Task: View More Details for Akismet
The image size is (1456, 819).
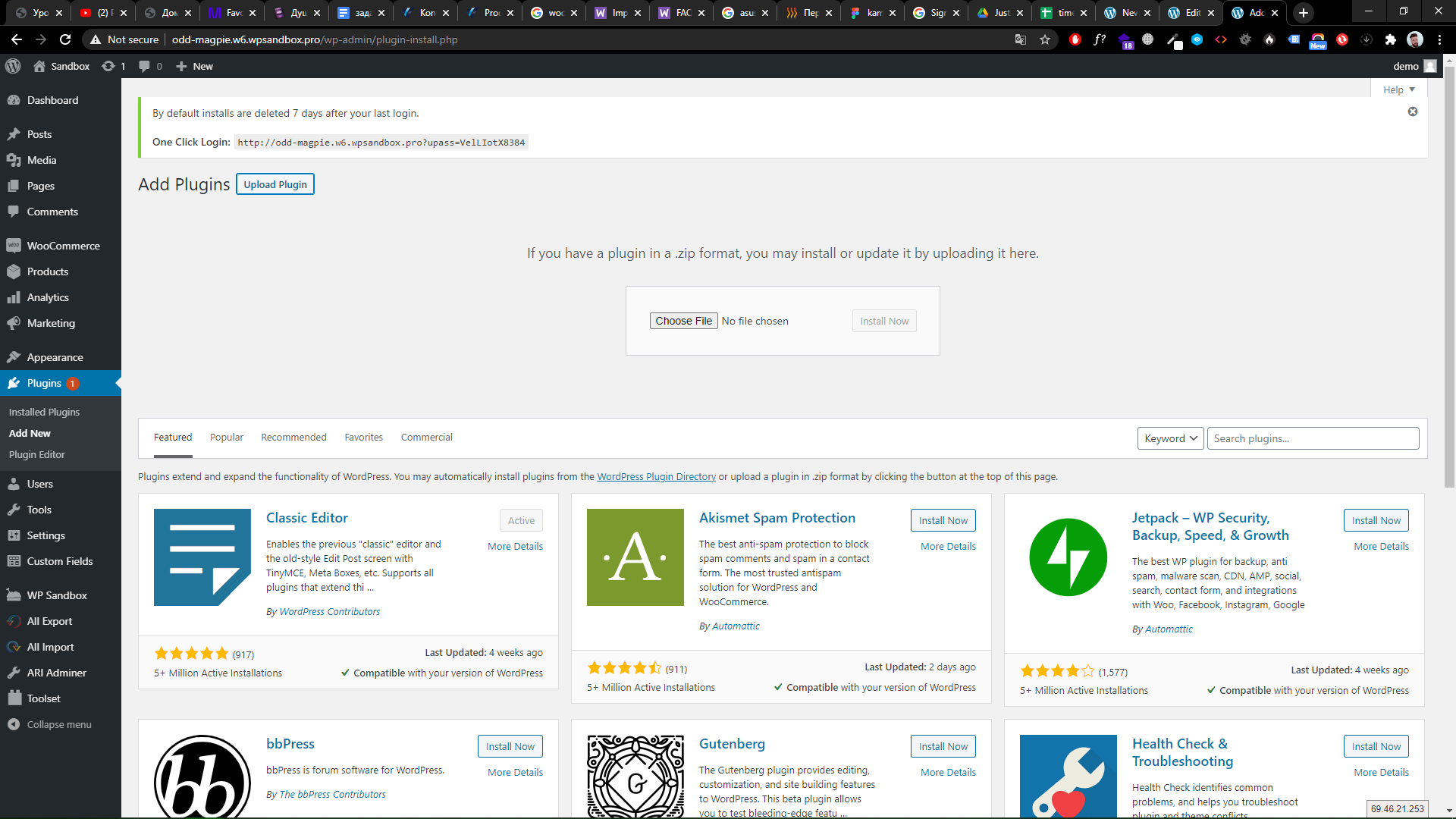Action: pyautogui.click(x=948, y=546)
